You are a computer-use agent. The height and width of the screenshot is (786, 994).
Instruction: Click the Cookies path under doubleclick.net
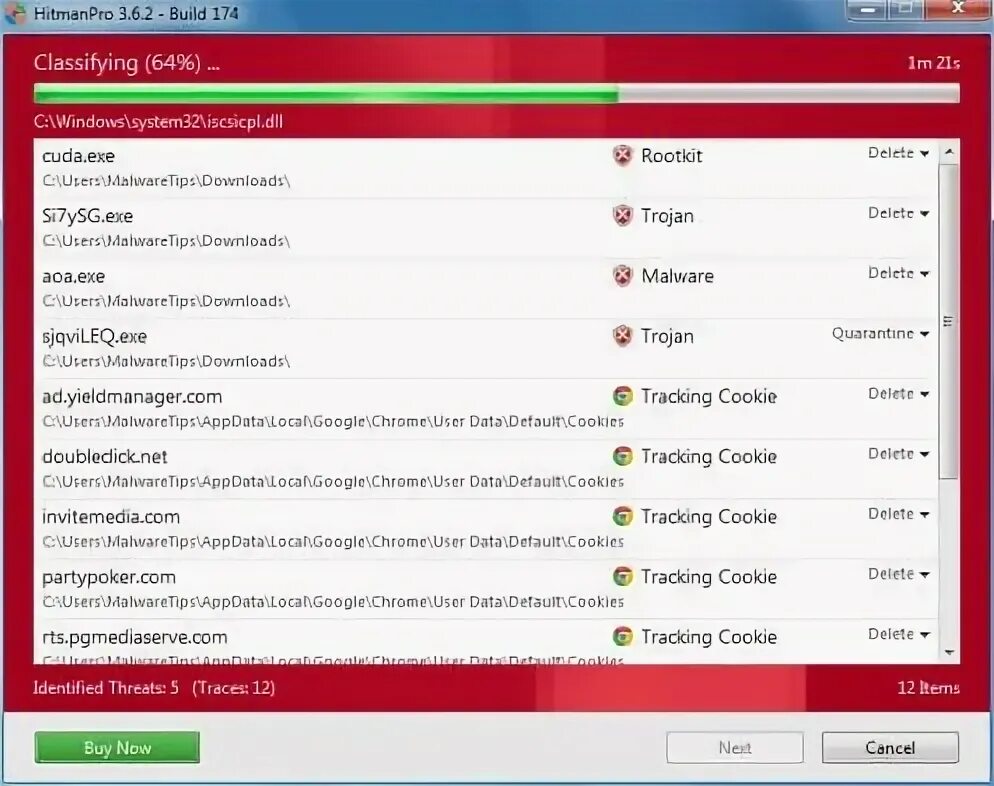click(x=333, y=482)
